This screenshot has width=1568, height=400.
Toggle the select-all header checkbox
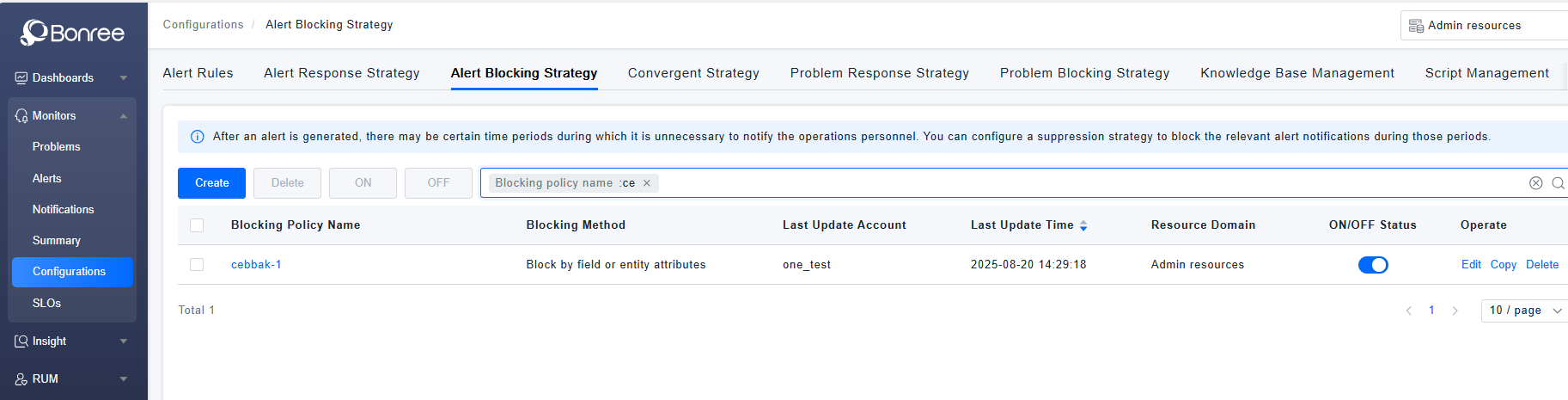point(197,225)
